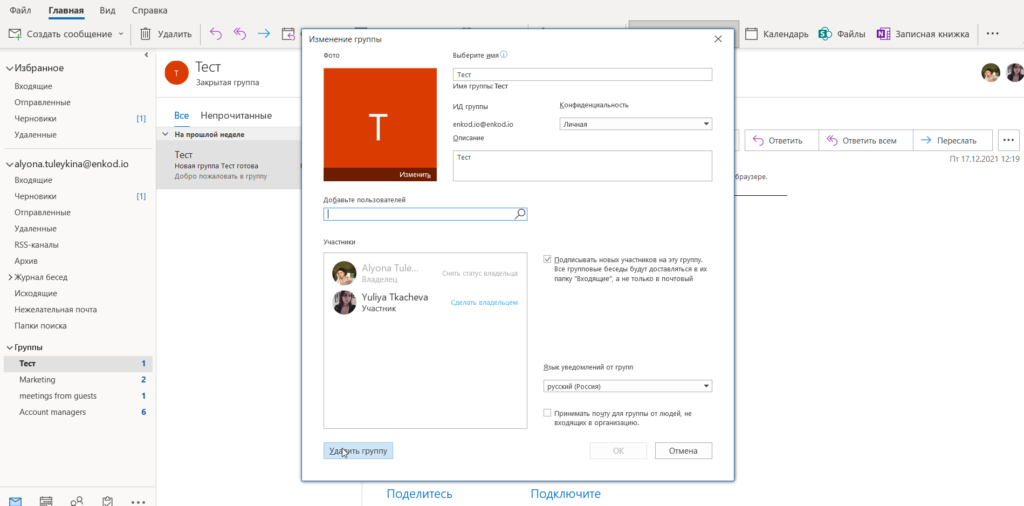Click the first member avatar at top right
The image size is (1024, 506).
point(991,72)
